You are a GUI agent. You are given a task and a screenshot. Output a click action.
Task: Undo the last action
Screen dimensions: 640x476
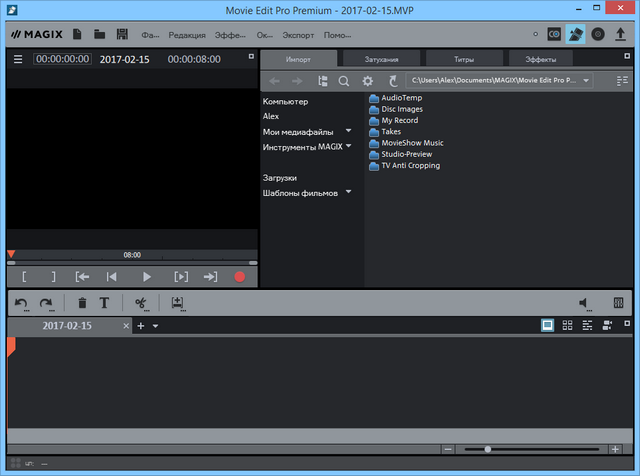(x=21, y=303)
